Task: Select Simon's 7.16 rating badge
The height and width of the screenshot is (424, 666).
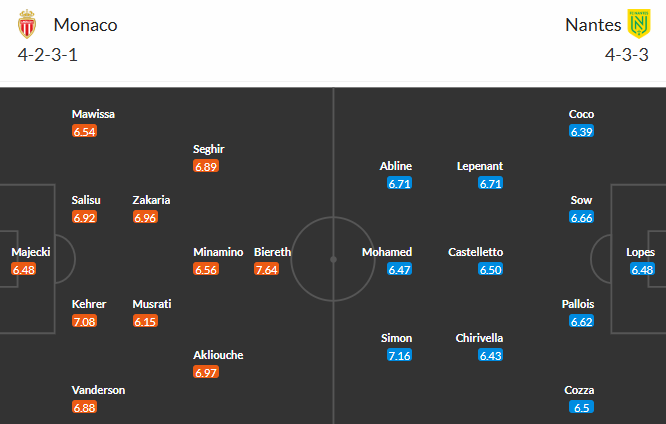Action: [399, 356]
